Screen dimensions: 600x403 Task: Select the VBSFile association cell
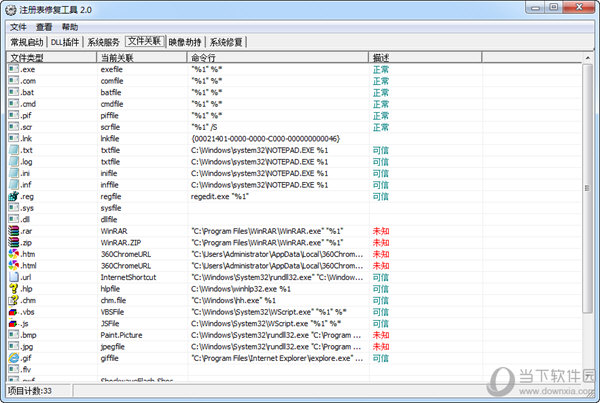pyautogui.click(x=112, y=312)
